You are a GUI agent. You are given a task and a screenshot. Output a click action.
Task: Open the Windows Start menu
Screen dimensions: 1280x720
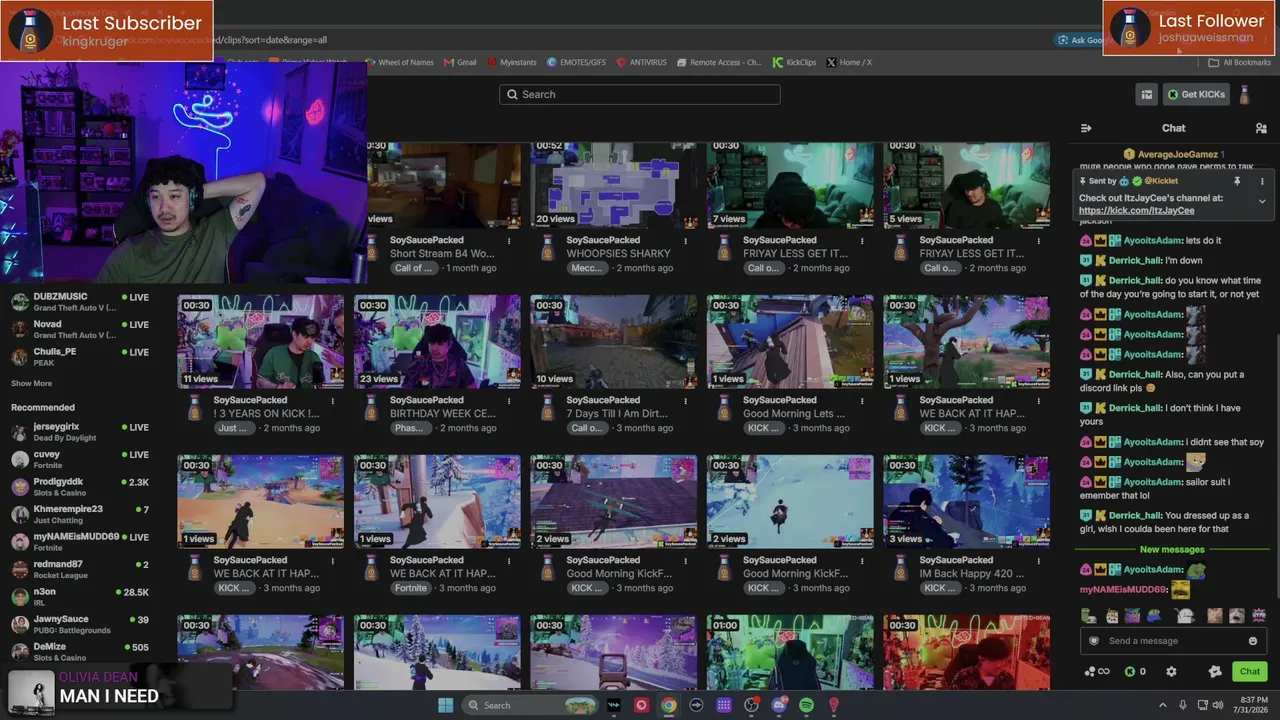(x=445, y=705)
